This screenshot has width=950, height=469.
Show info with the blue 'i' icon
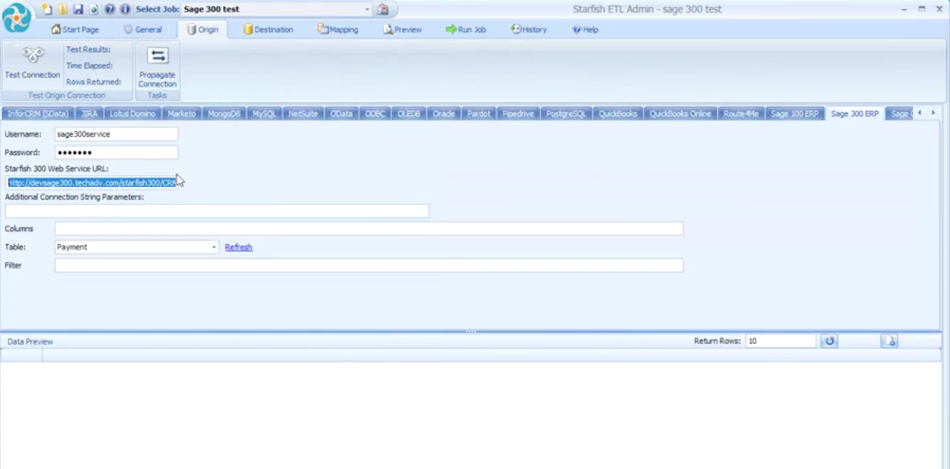coord(125,9)
